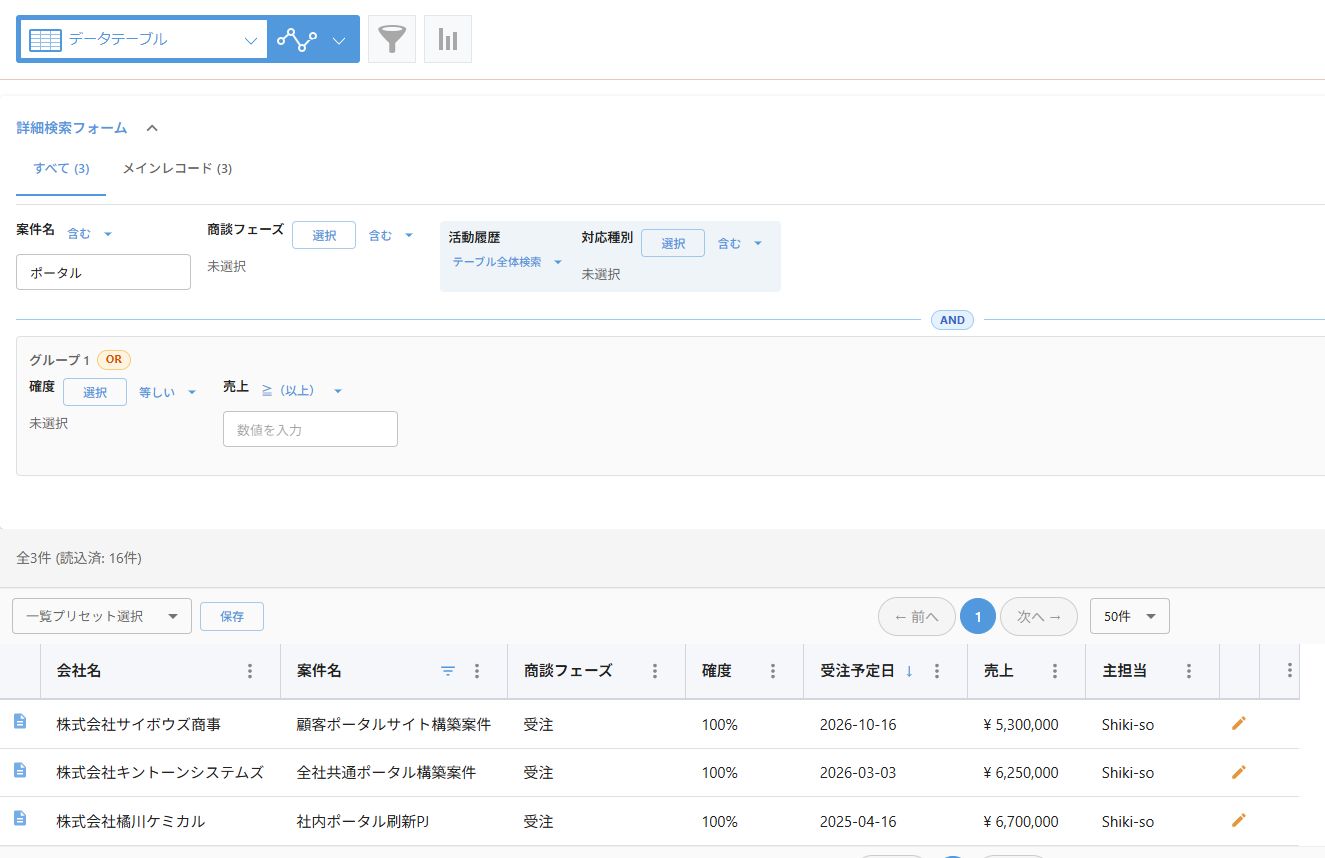Select the すべて tab
Viewport: 1325px width, 858px height.
(60, 168)
